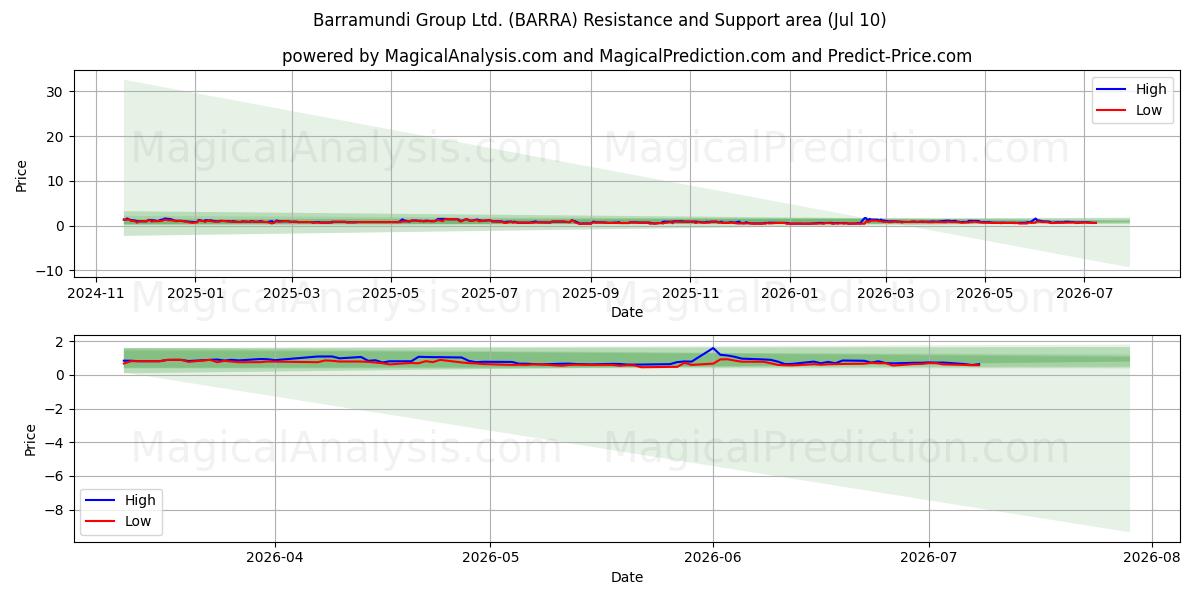Click top chart x-axis label '2026-05'
Viewport: 1200px width, 600px height.
click(985, 294)
